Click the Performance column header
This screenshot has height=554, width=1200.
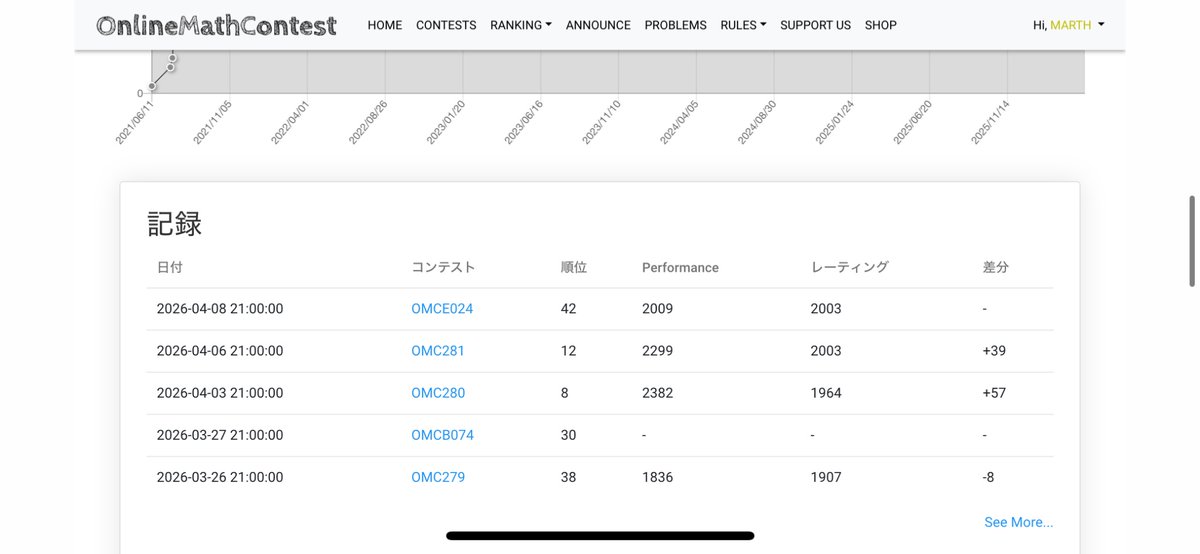tap(680, 267)
